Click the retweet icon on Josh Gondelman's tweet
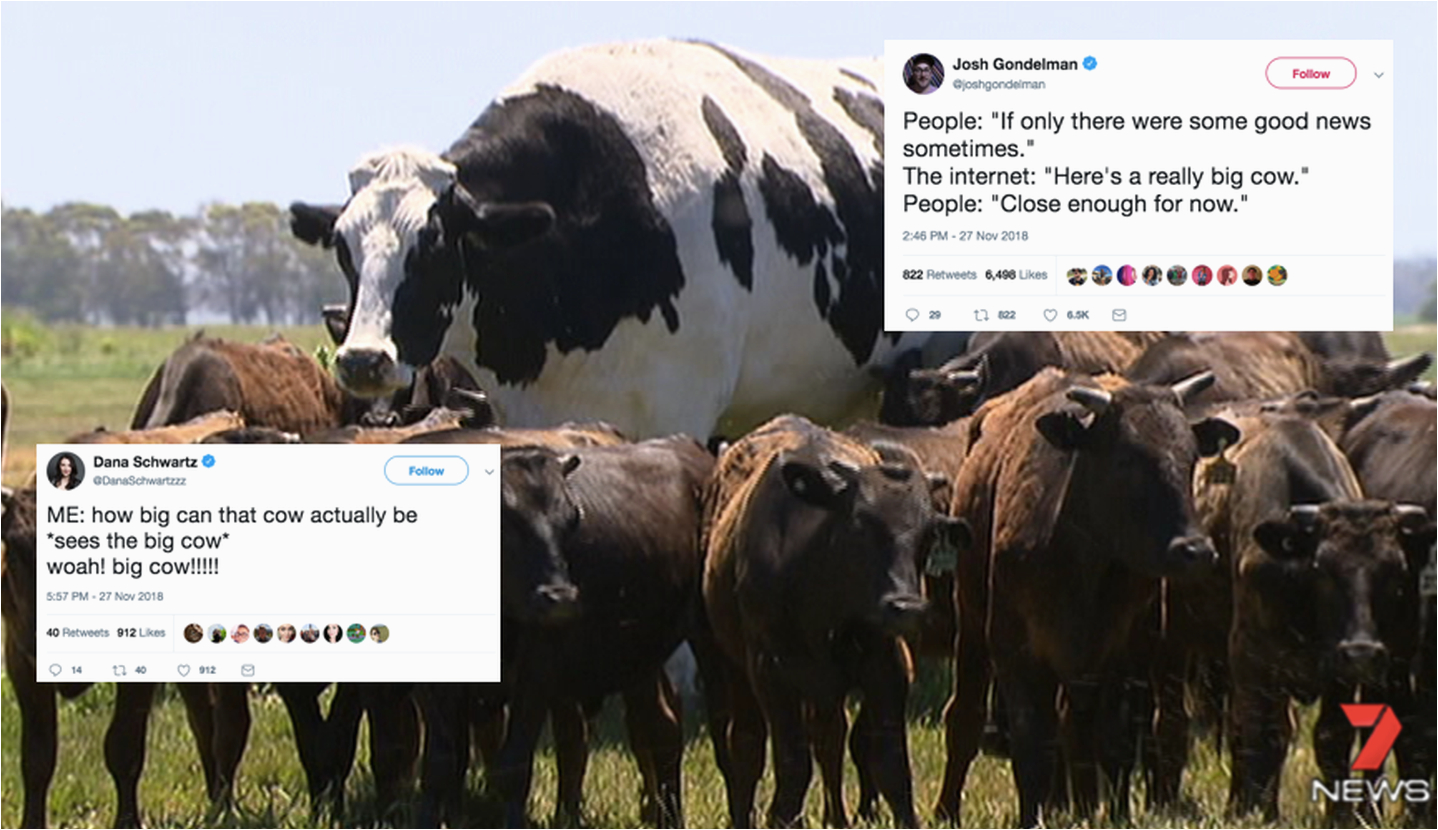 (x=980, y=315)
